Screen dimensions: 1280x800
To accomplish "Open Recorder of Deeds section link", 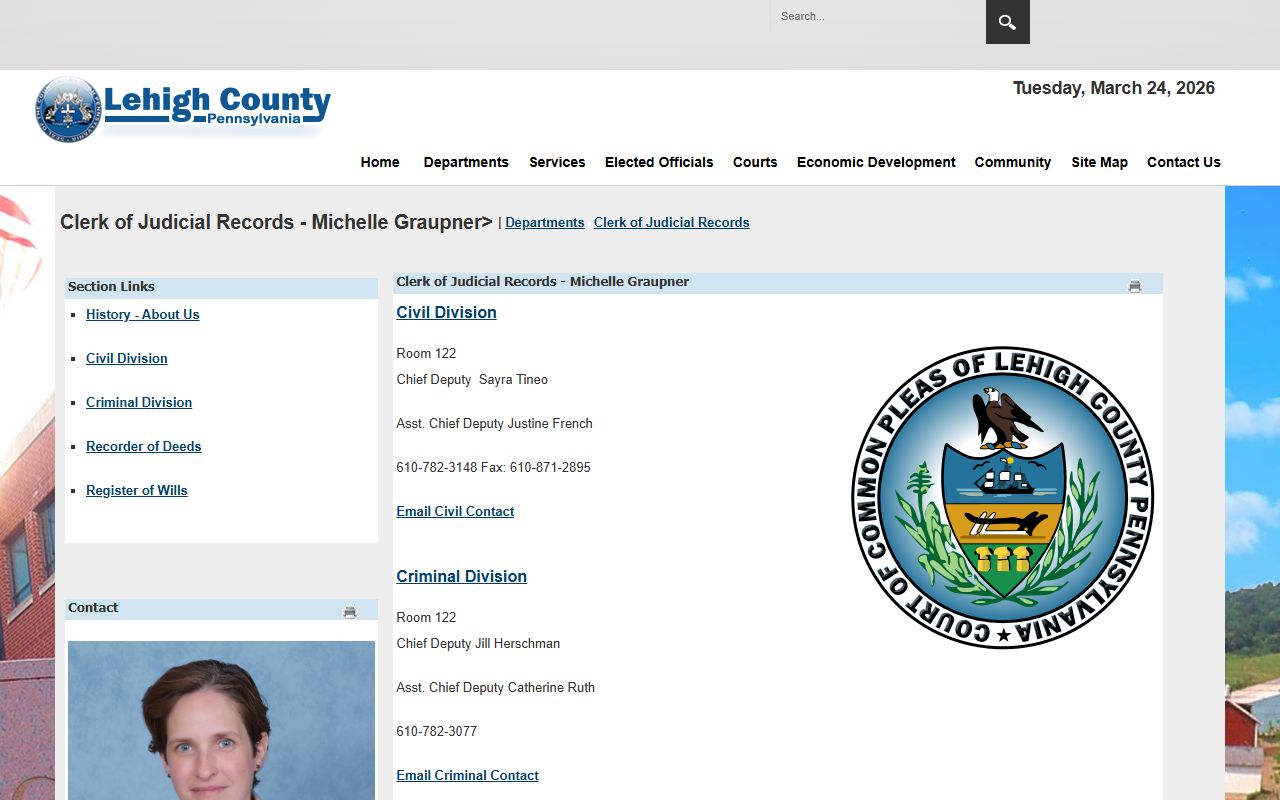I will pos(144,446).
